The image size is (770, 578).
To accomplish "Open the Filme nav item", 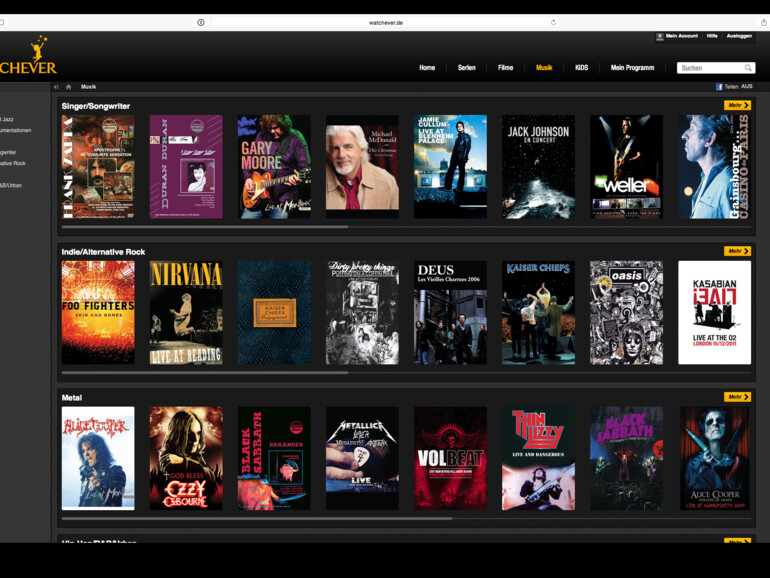I will (x=505, y=68).
